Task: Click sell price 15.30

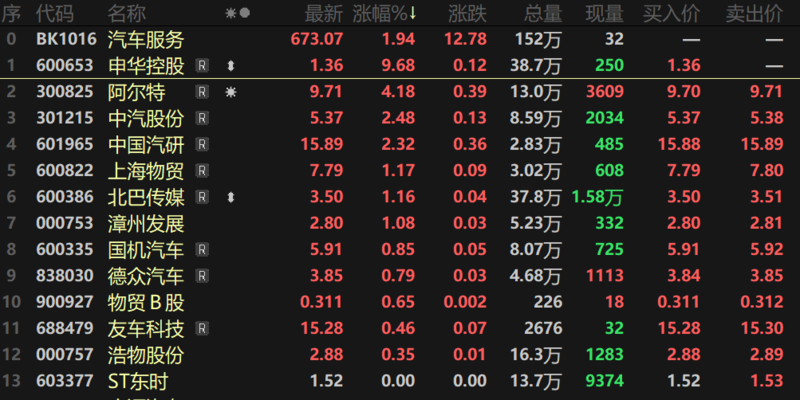Action: (x=762, y=329)
